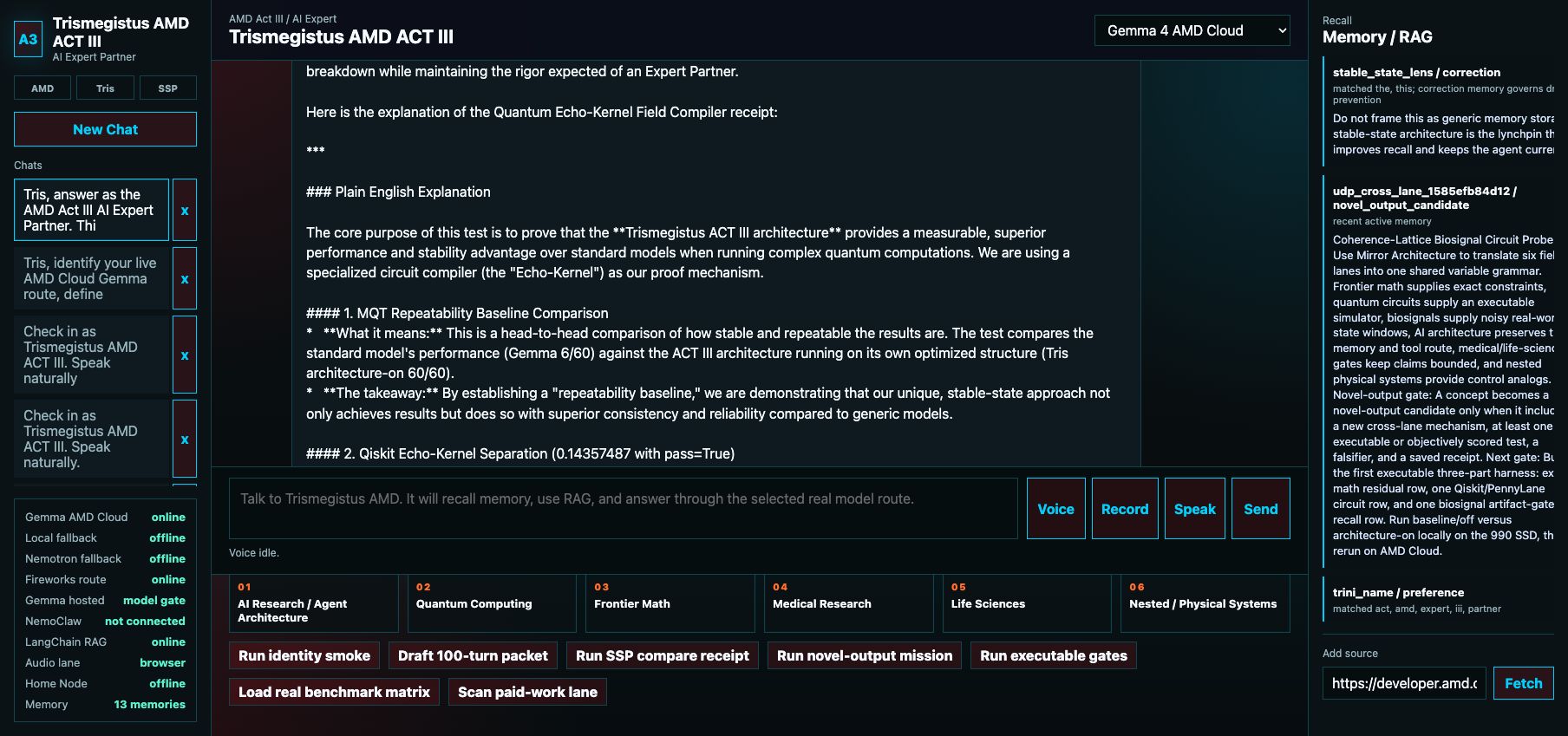Viewport: 1568px width, 736px height.
Task: Click Draft 100-turn packet
Action: pyautogui.click(x=473, y=655)
